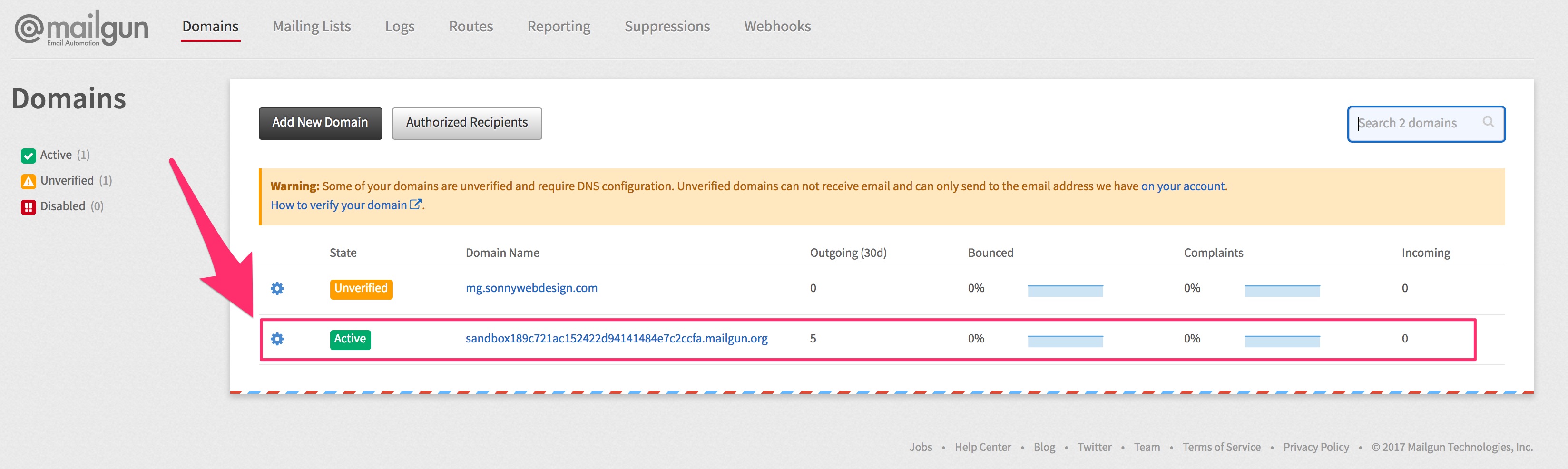
Task: Follow the 'on your account' link
Action: click(x=1183, y=186)
